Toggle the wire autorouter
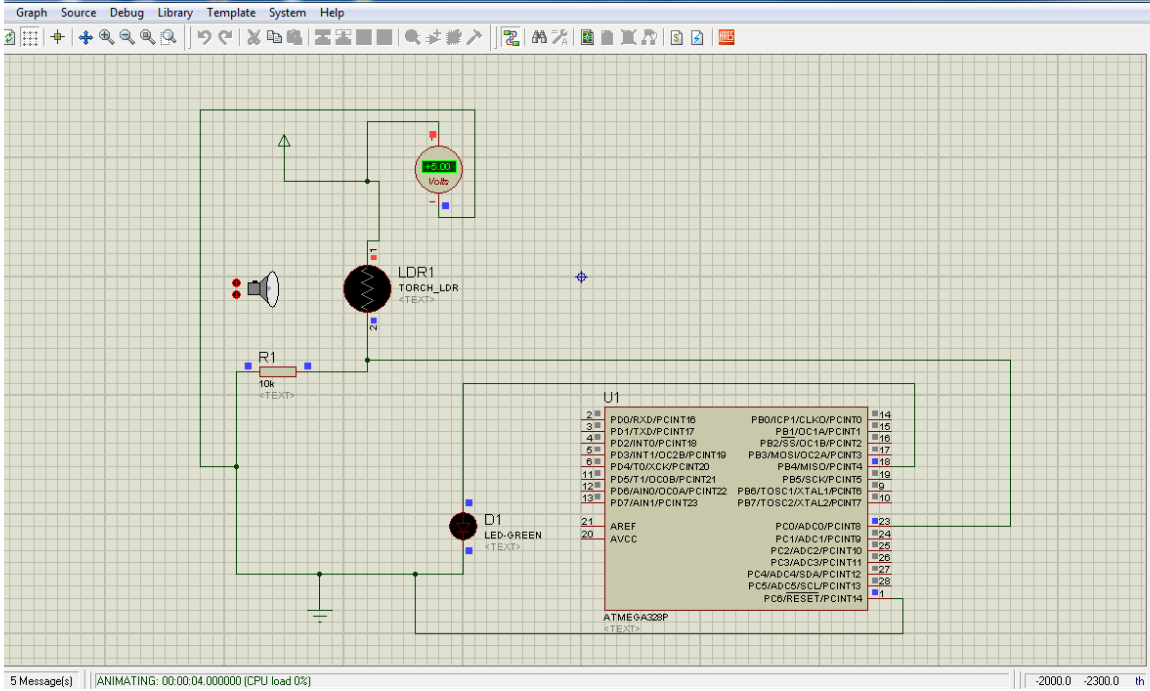 click(x=510, y=37)
